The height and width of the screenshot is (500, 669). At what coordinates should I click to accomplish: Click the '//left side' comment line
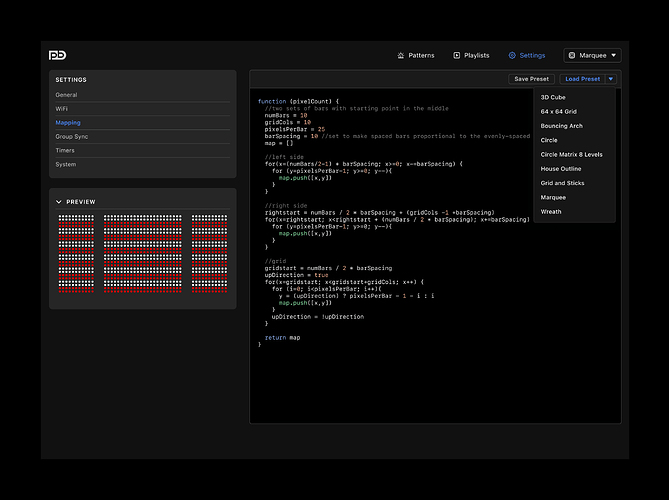284,157
